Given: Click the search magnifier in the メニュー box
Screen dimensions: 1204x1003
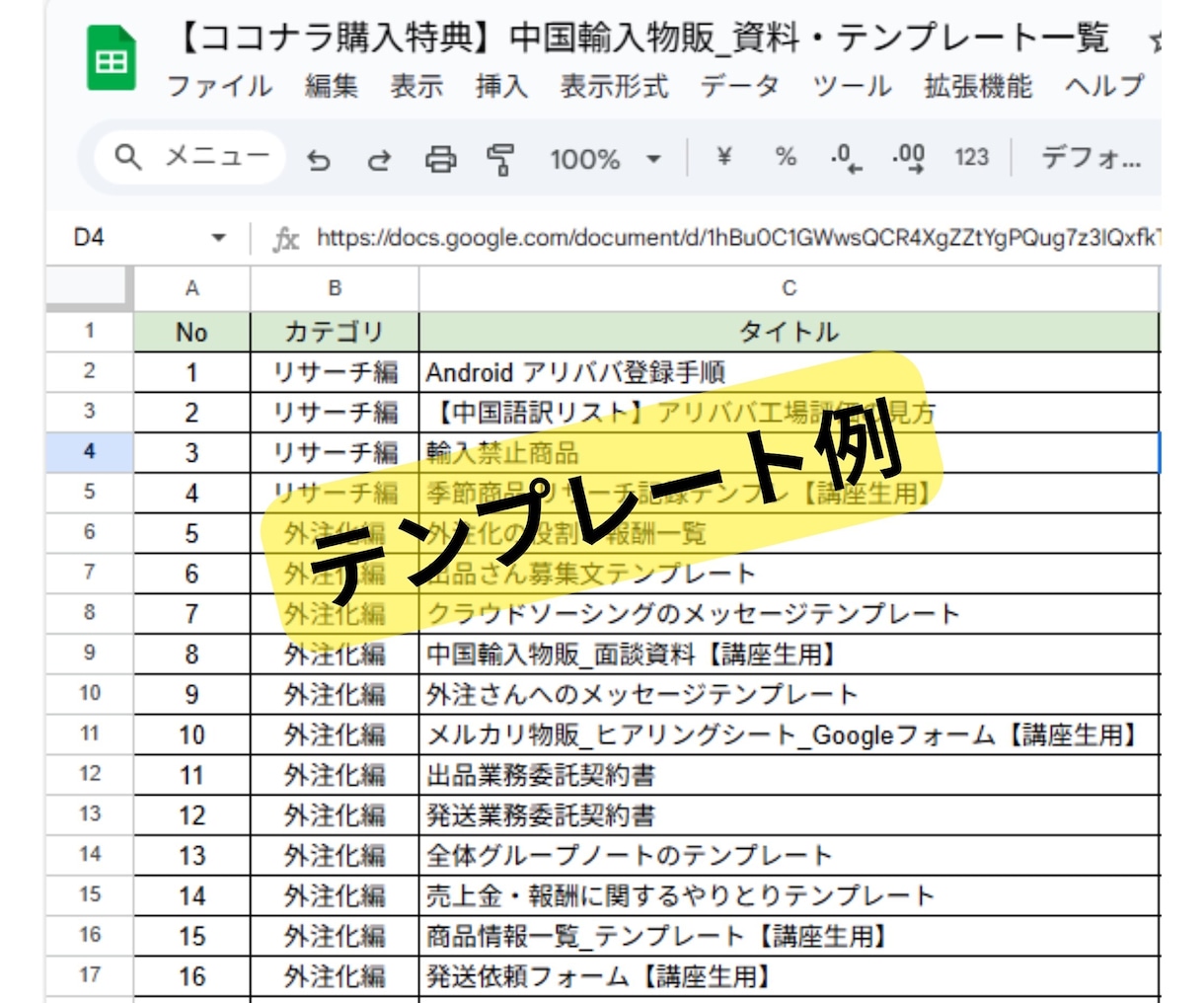Looking at the screenshot, I should pyautogui.click(x=128, y=157).
